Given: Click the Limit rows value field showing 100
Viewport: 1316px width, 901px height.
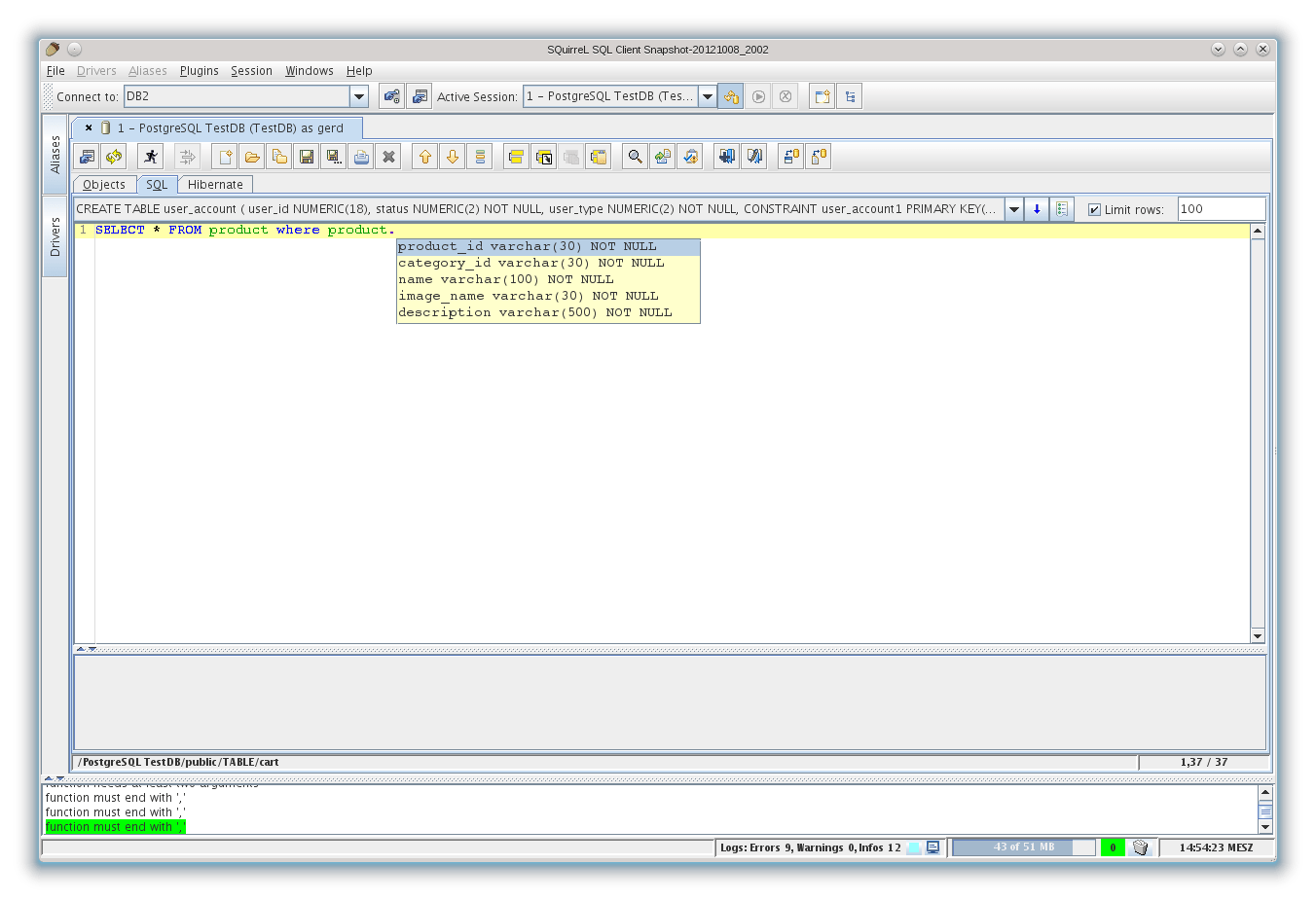Looking at the screenshot, I should [1222, 208].
